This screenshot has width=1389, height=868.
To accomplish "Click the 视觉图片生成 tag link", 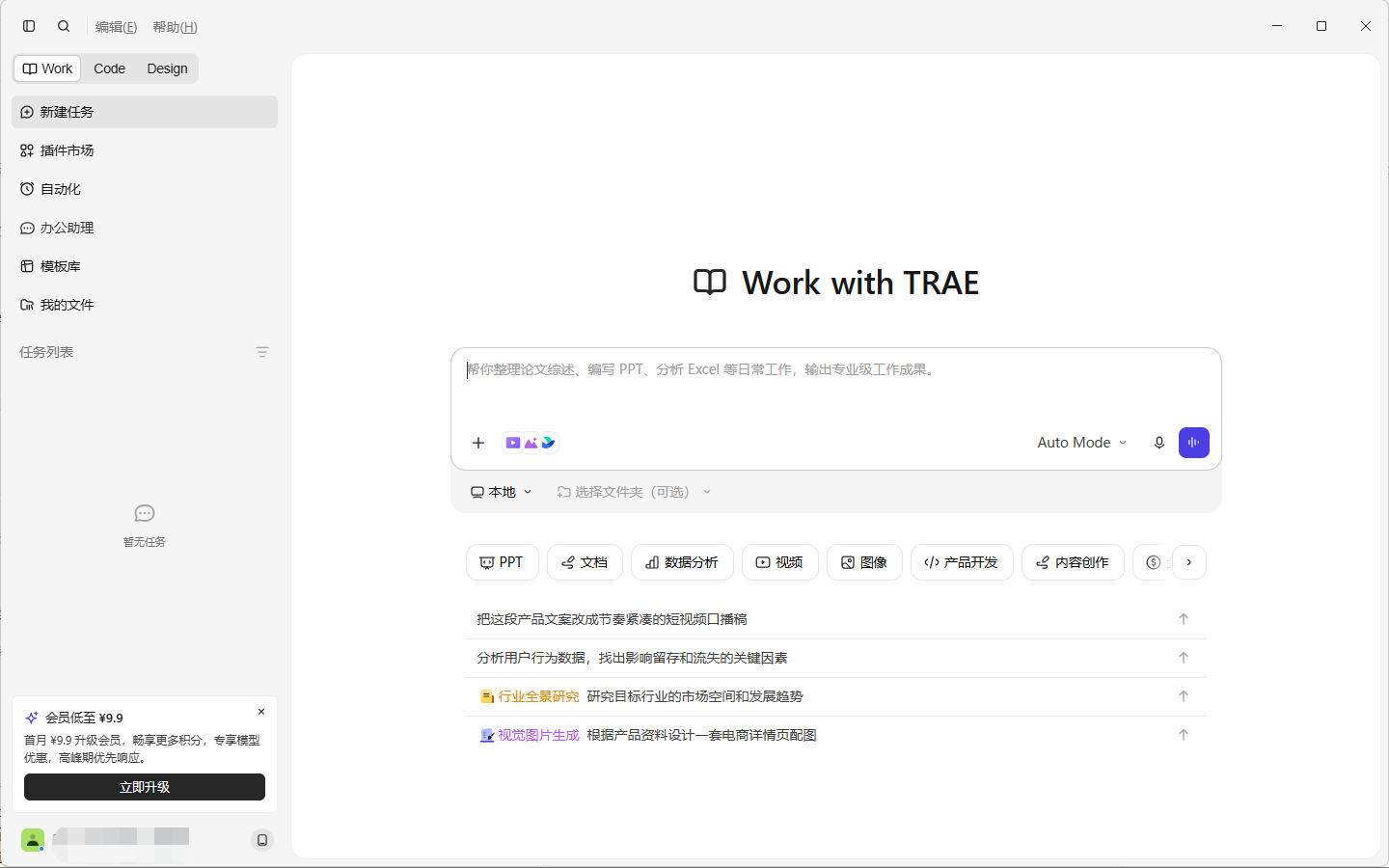I will click(x=530, y=735).
